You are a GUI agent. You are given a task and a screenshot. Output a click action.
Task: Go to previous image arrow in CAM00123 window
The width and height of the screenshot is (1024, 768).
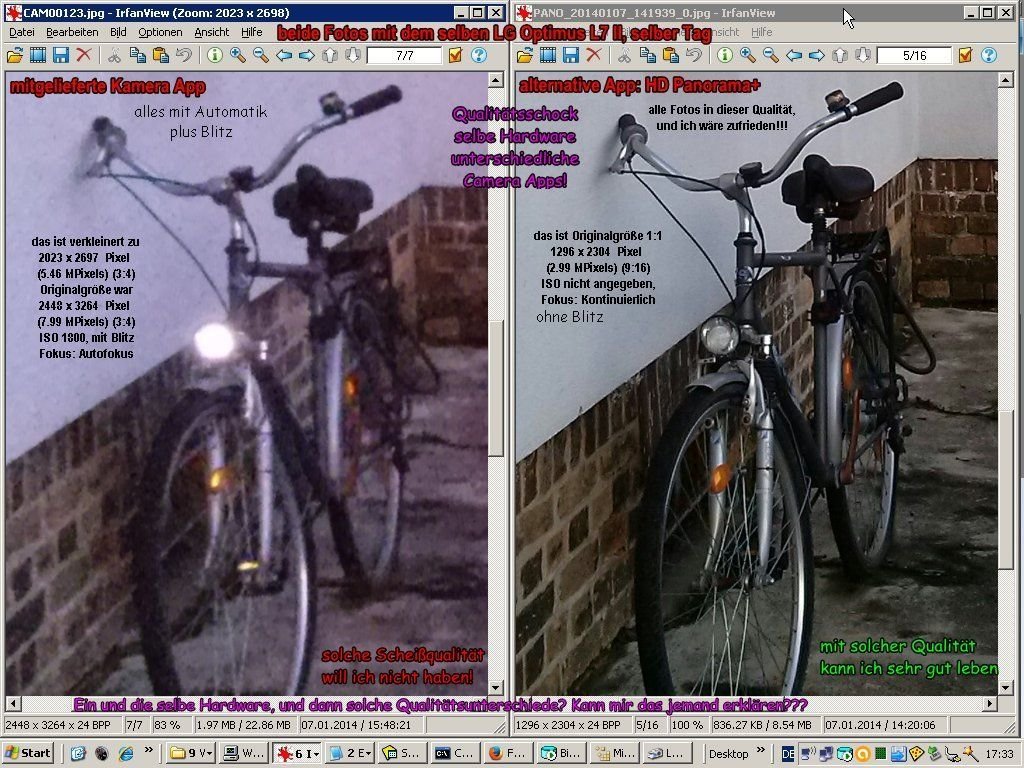(284, 56)
